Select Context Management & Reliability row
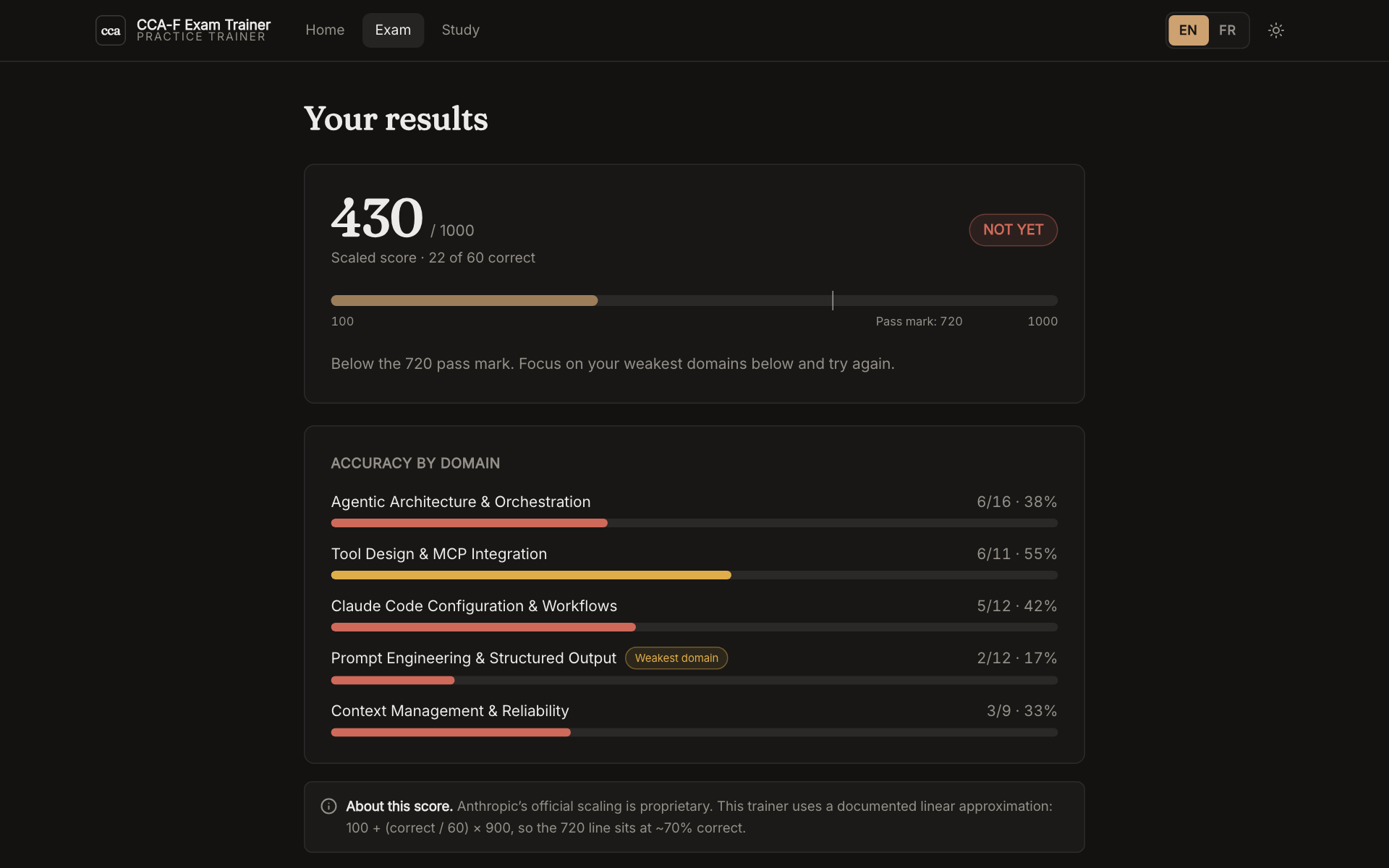Screen dimensions: 1389x868 [x=694, y=719]
